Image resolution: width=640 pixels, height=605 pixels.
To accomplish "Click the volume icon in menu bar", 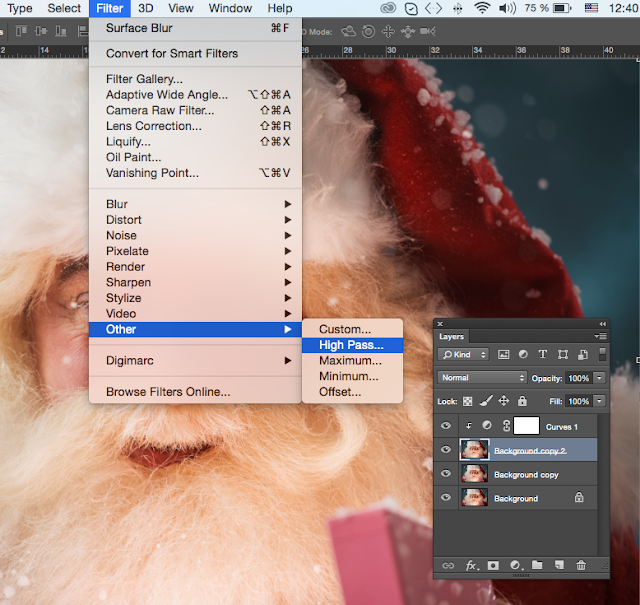I will point(507,8).
